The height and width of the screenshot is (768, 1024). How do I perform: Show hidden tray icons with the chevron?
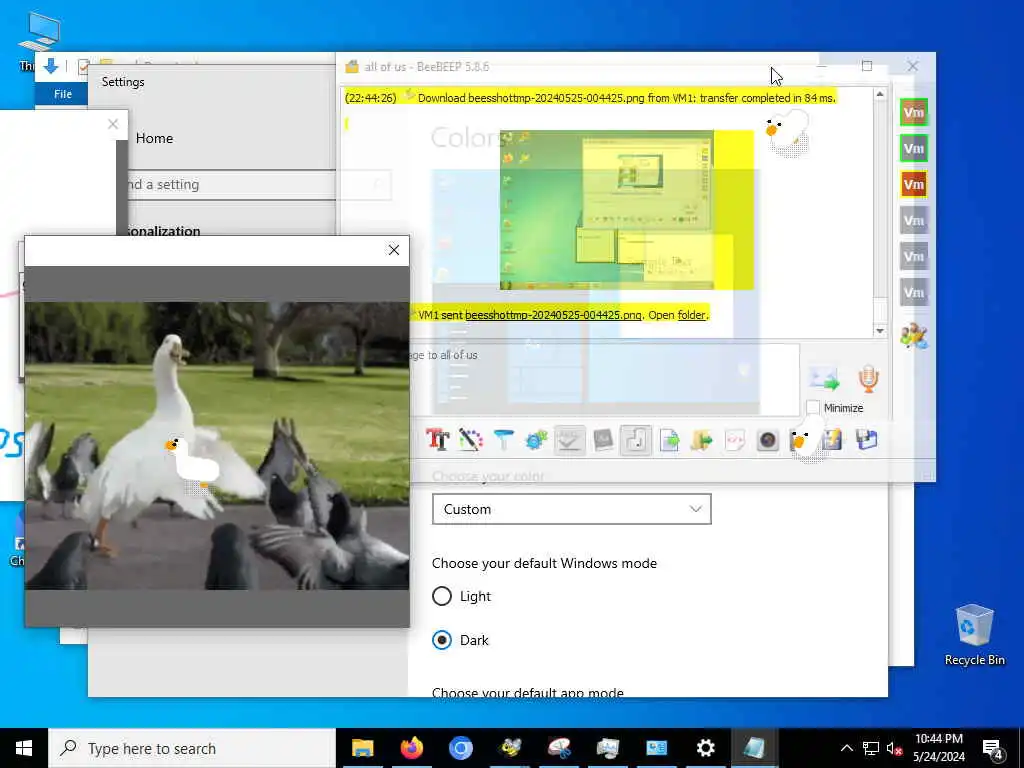coord(846,748)
